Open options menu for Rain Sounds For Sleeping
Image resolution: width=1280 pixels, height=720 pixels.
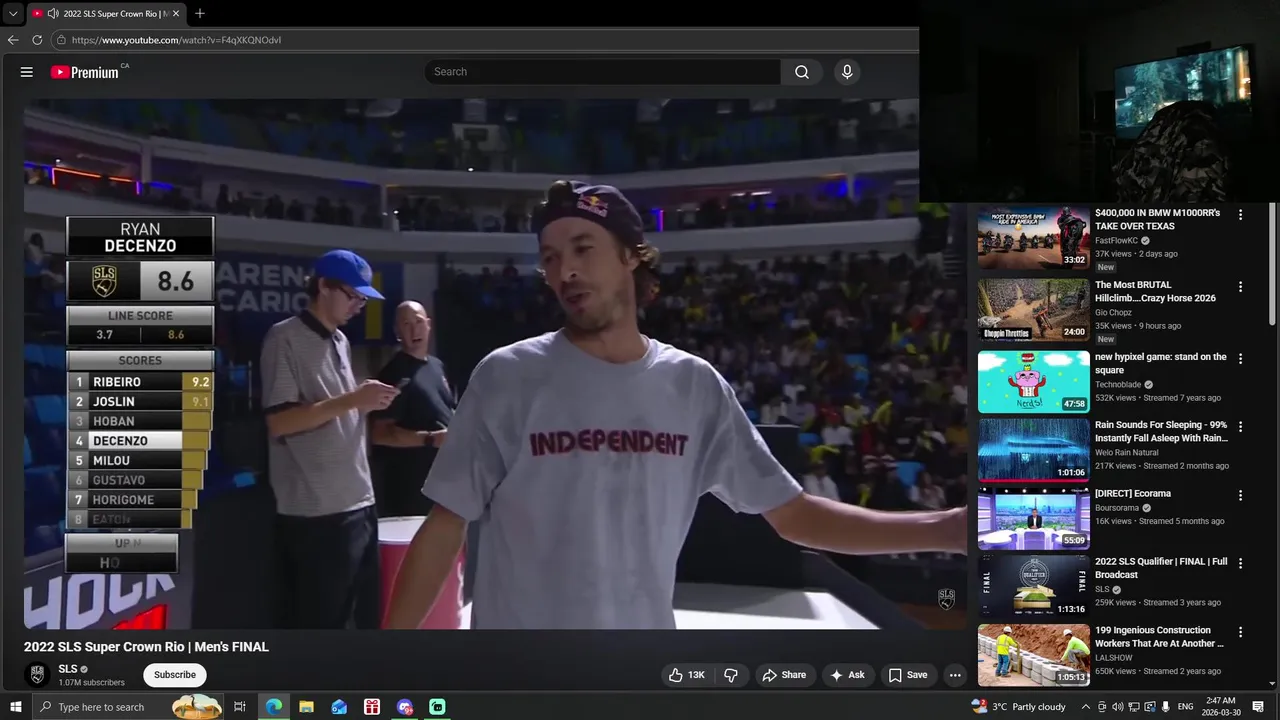pos(1241,426)
